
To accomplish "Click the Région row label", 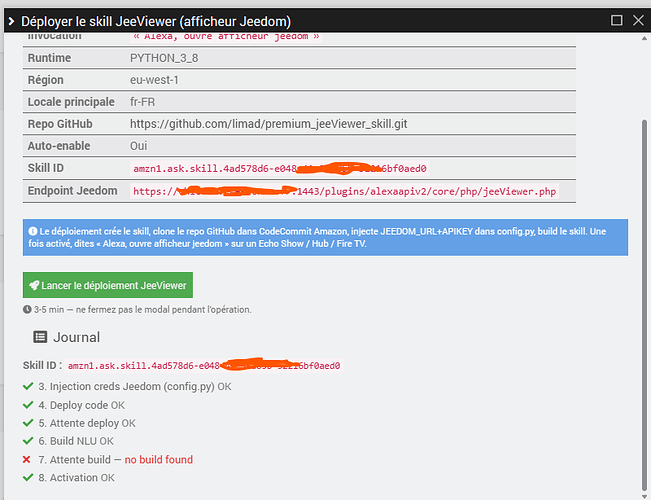I will [46, 80].
